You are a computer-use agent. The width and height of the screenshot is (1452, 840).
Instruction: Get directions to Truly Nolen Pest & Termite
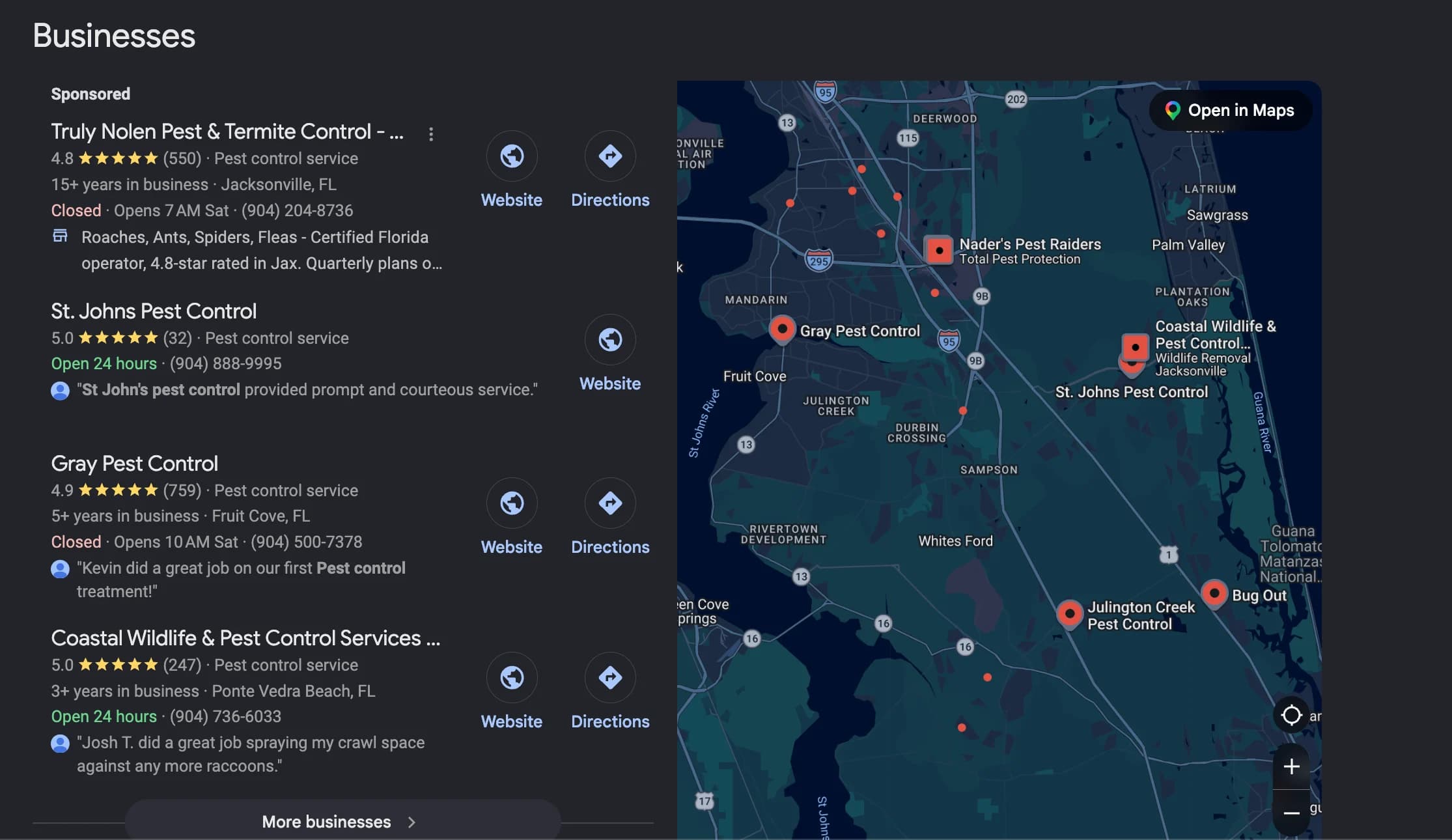click(610, 156)
